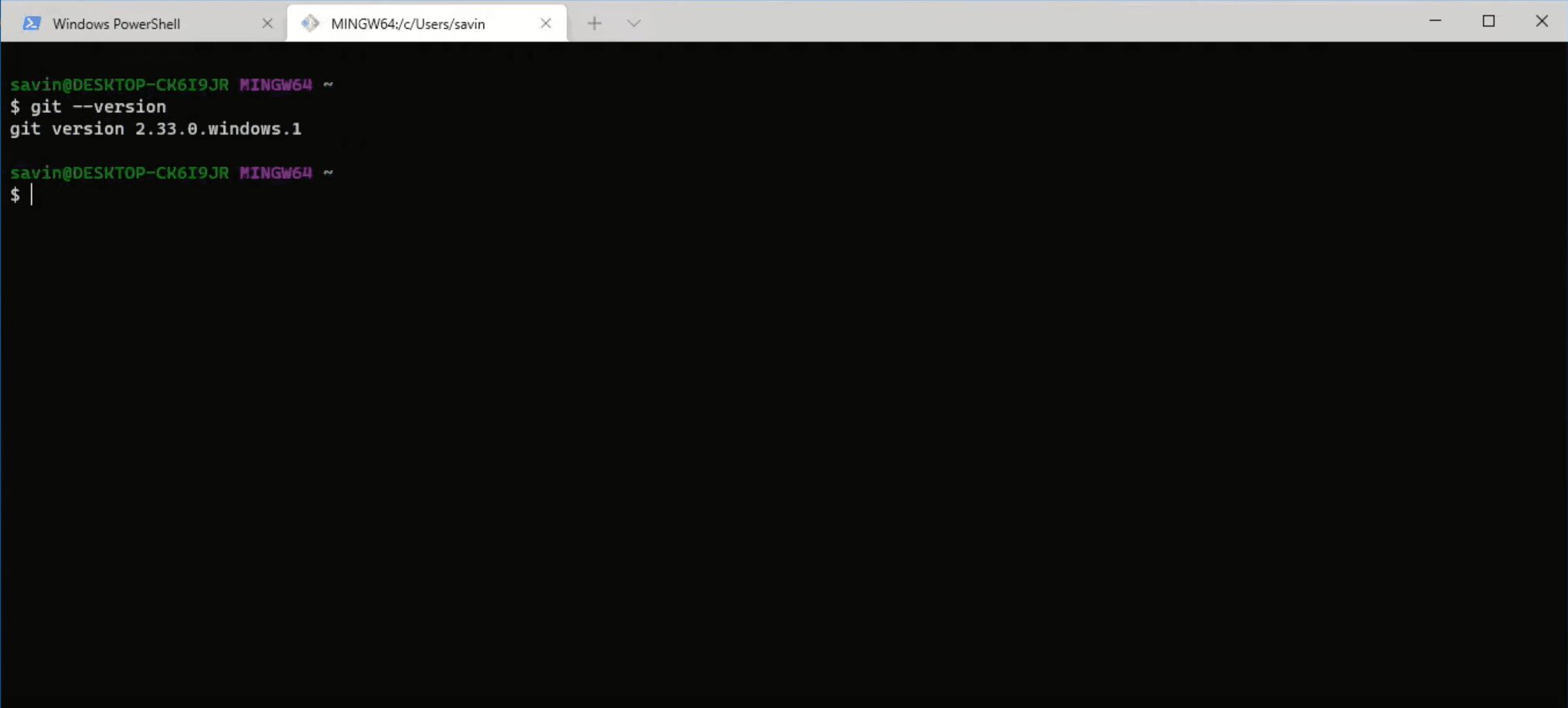
Task: Click the Git Bash icon on the MINGW64 tab
Action: [311, 22]
